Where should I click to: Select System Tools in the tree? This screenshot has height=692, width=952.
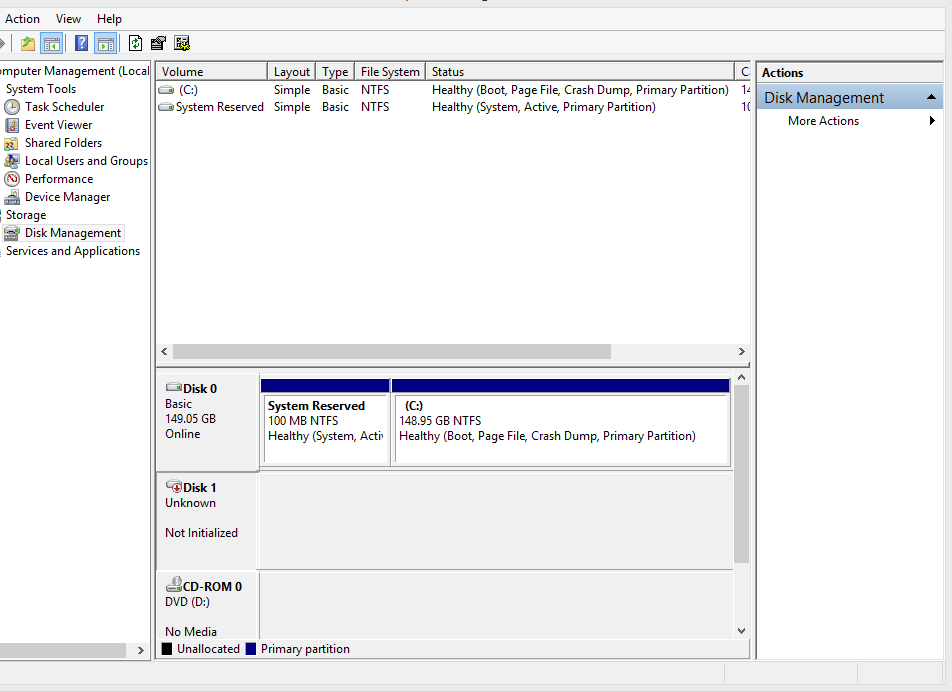(x=41, y=89)
